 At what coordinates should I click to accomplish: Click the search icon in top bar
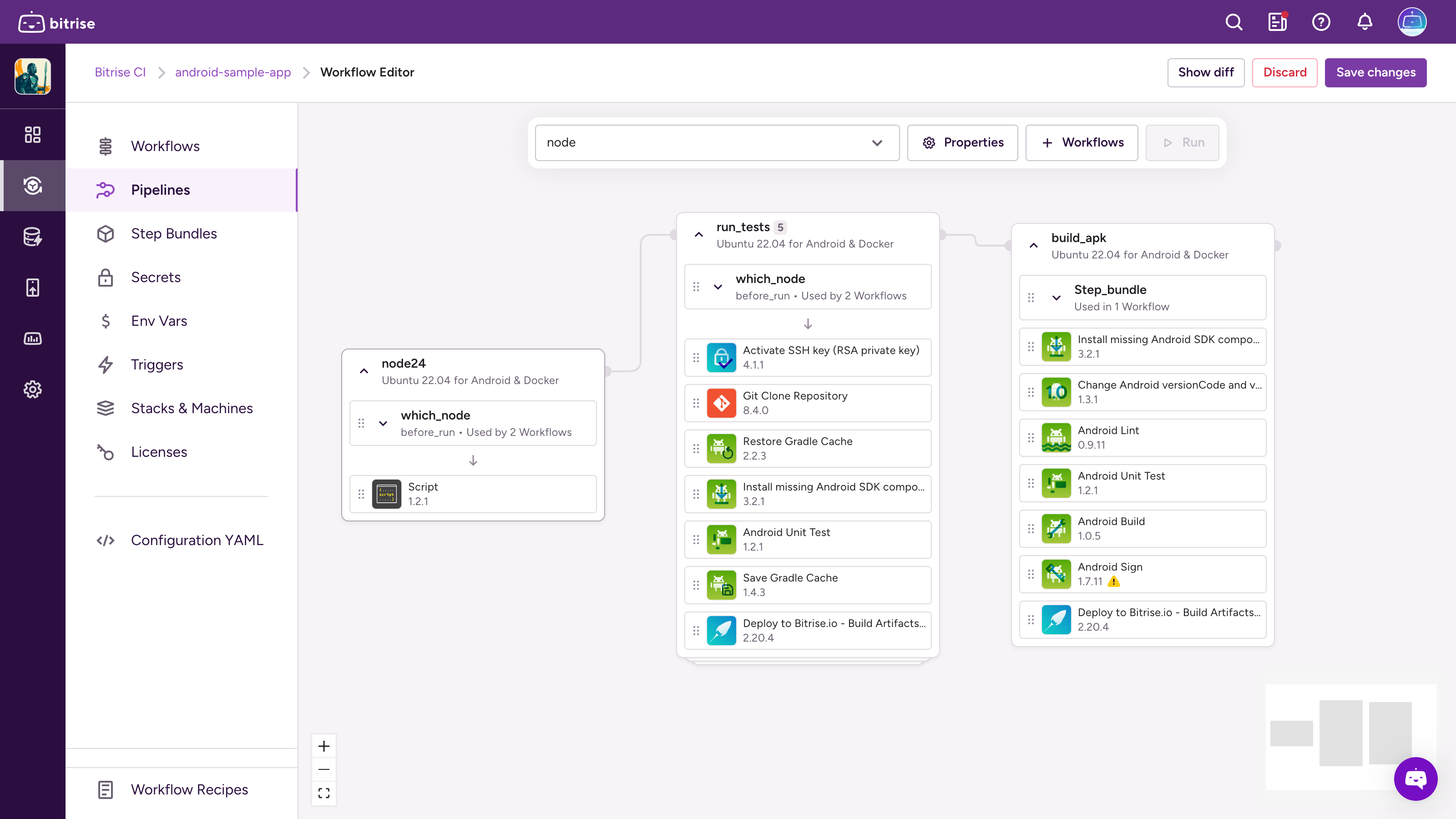tap(1234, 23)
